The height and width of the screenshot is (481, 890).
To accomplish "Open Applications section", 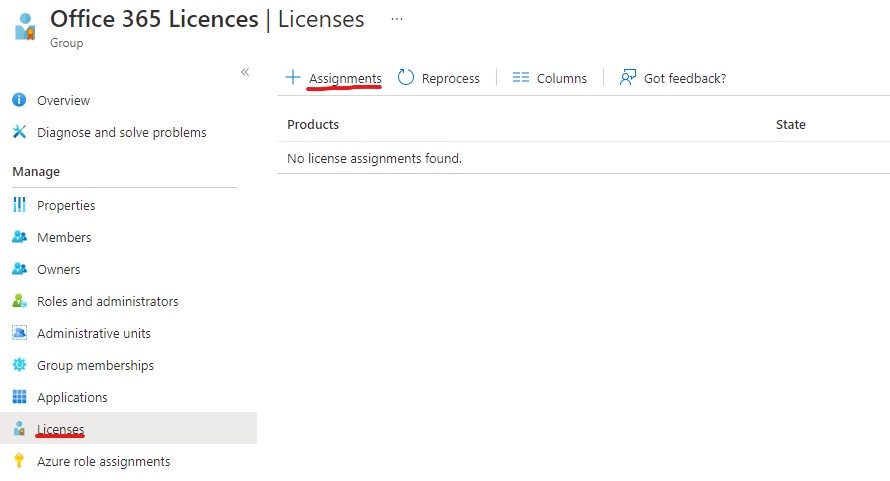I will (x=72, y=398).
